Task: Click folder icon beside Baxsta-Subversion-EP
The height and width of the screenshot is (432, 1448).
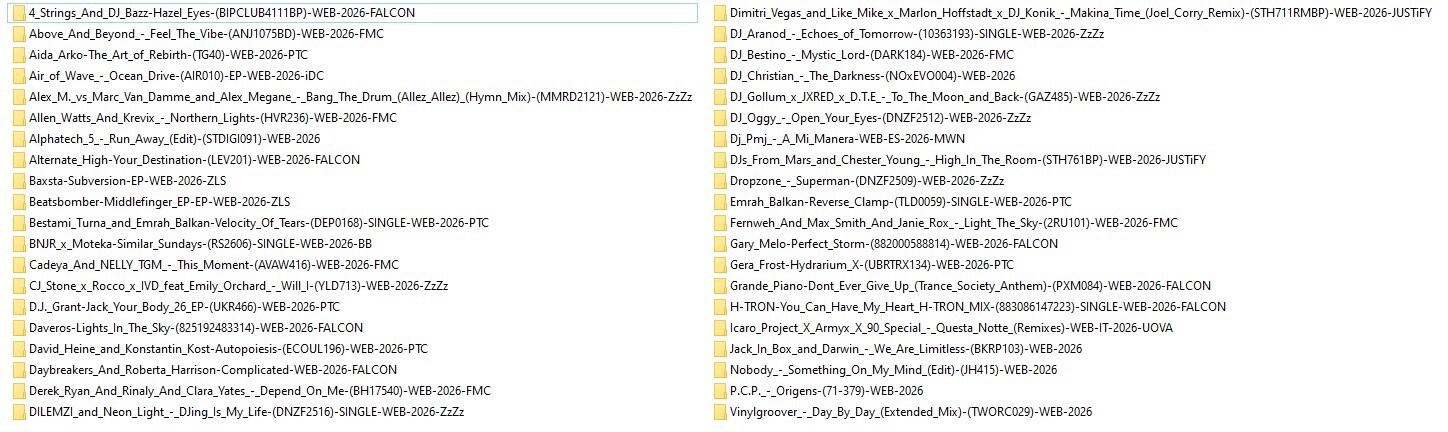Action: click(x=20, y=181)
